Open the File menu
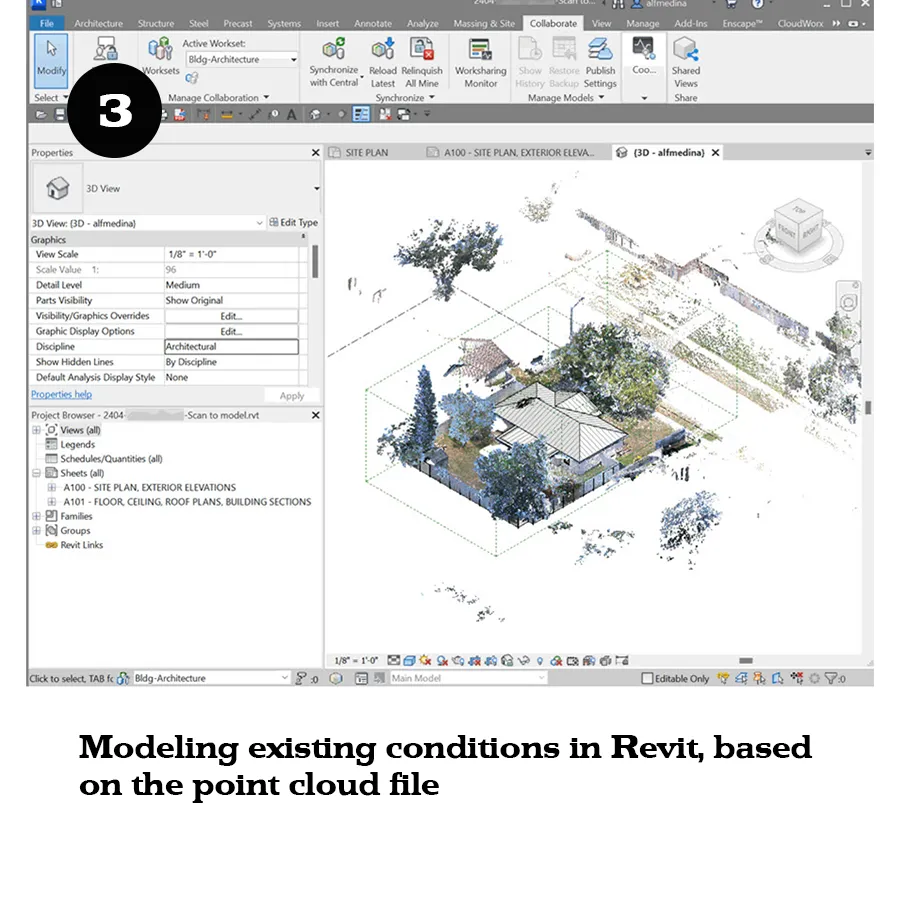Image resolution: width=900 pixels, height=900 pixels. tap(46, 24)
